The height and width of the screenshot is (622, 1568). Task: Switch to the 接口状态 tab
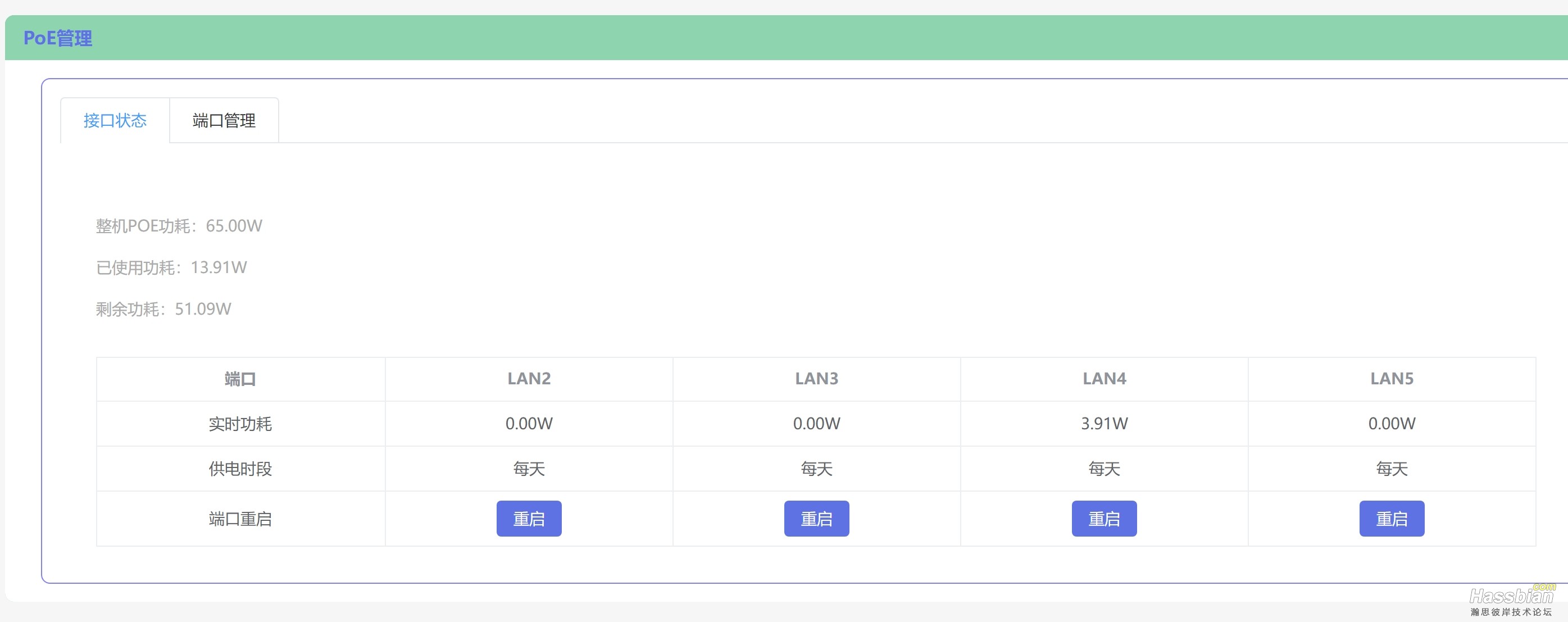point(115,120)
